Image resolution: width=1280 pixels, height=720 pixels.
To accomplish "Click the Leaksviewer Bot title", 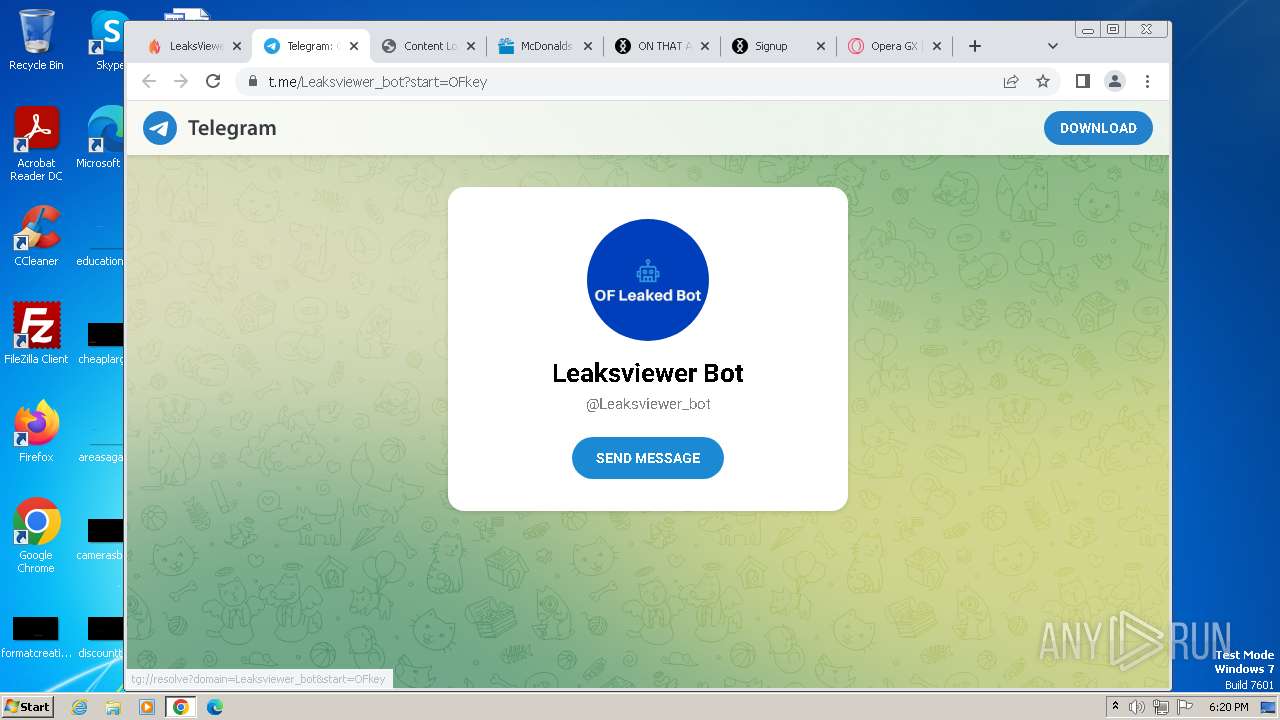I will [x=648, y=373].
